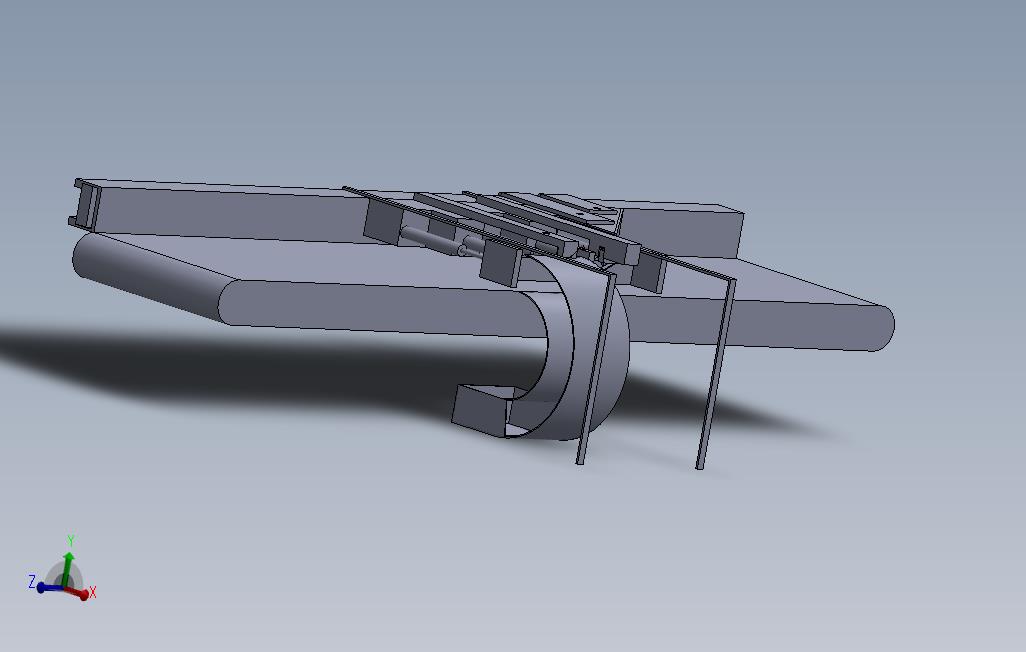This screenshot has height=652, width=1026.
Task: Select the short vertical rod beside the C-arm
Action: pyautogui.click(x=597, y=369)
